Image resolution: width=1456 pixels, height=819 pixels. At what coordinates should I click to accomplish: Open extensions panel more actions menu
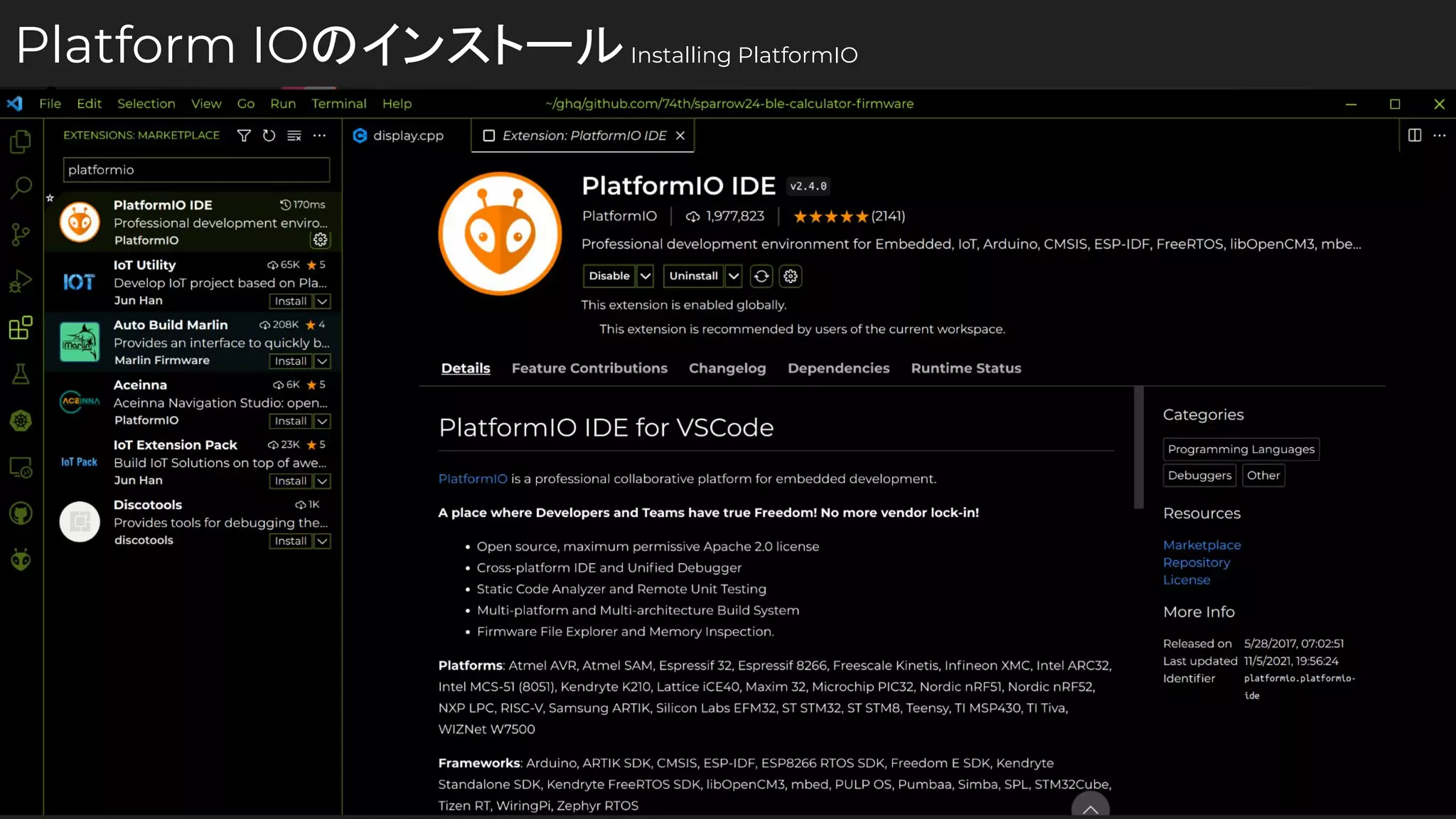pyautogui.click(x=319, y=135)
